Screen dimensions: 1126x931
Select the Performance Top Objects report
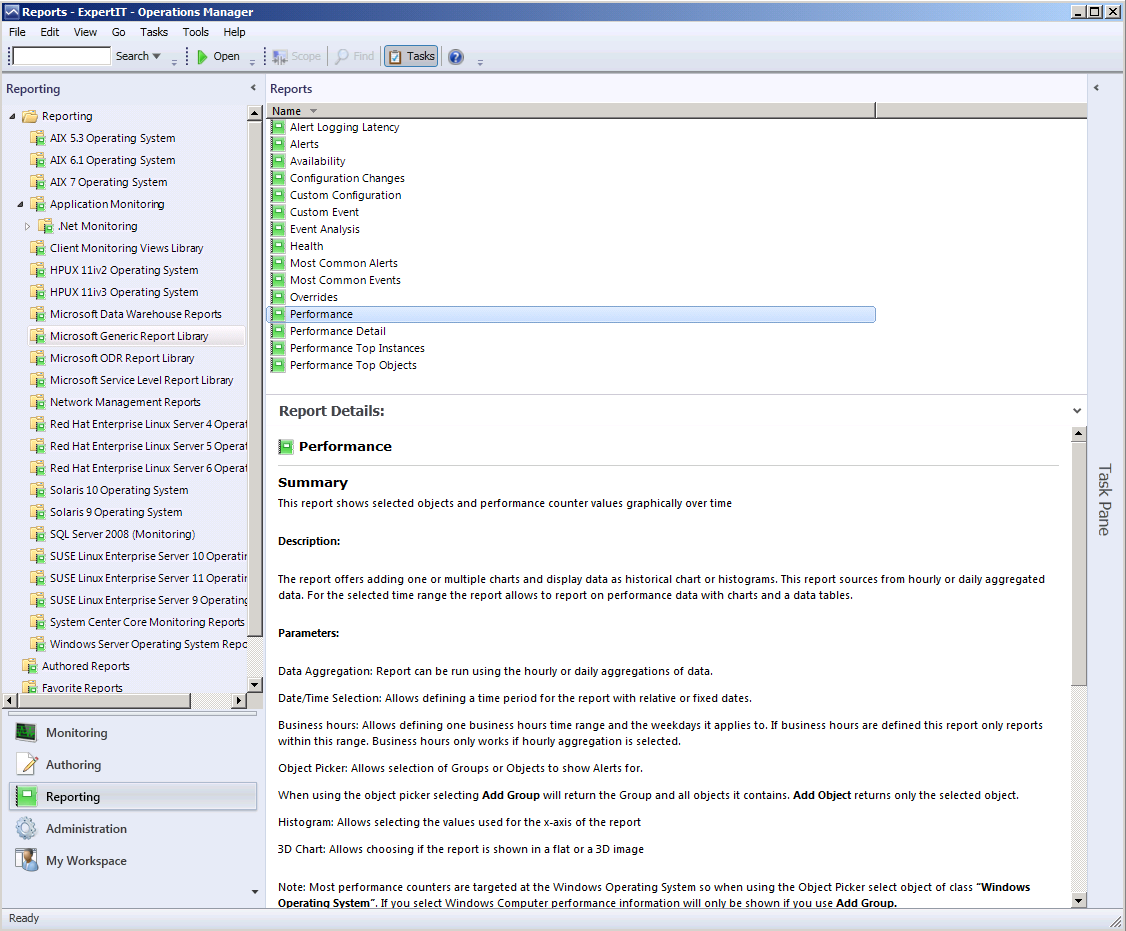coord(353,365)
